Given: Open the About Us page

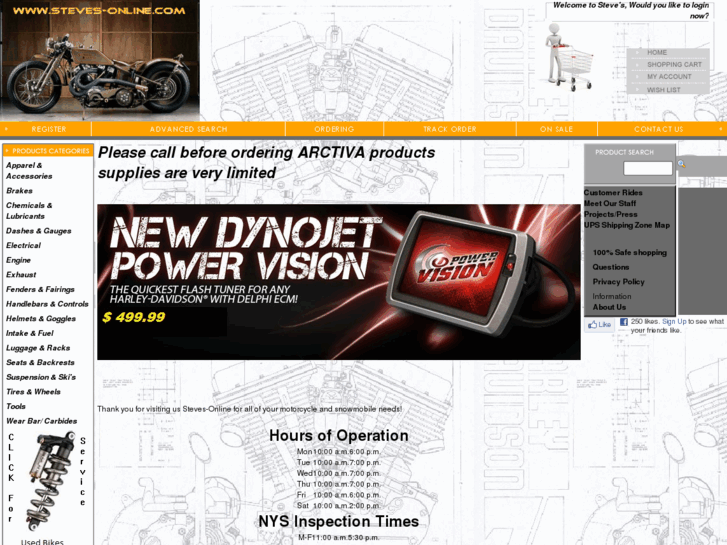Looking at the screenshot, I should point(609,307).
